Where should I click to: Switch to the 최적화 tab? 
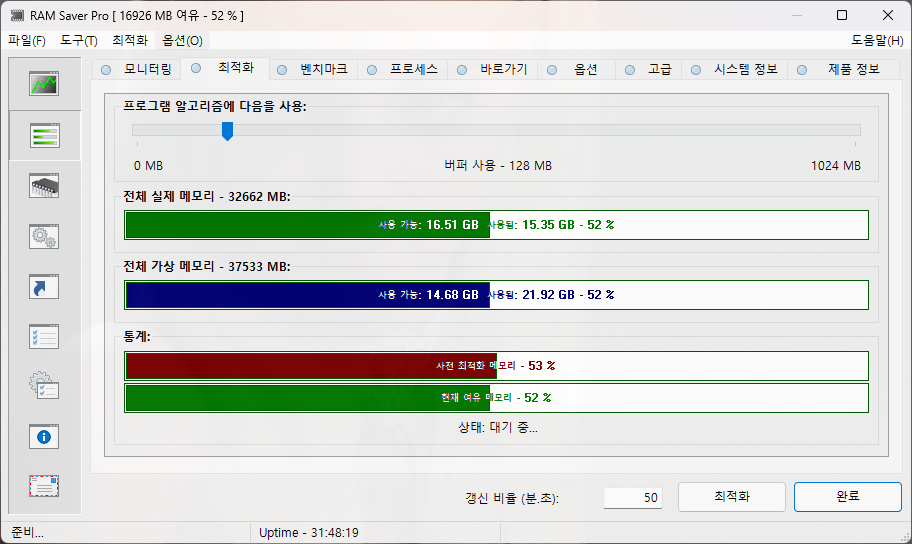click(225, 68)
